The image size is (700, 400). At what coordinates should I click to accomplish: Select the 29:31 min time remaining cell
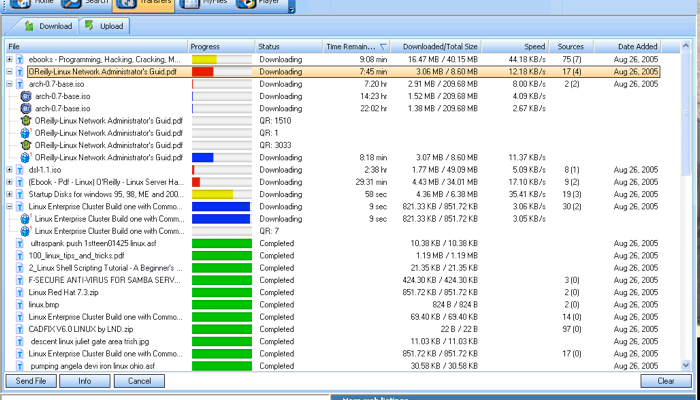click(x=371, y=182)
